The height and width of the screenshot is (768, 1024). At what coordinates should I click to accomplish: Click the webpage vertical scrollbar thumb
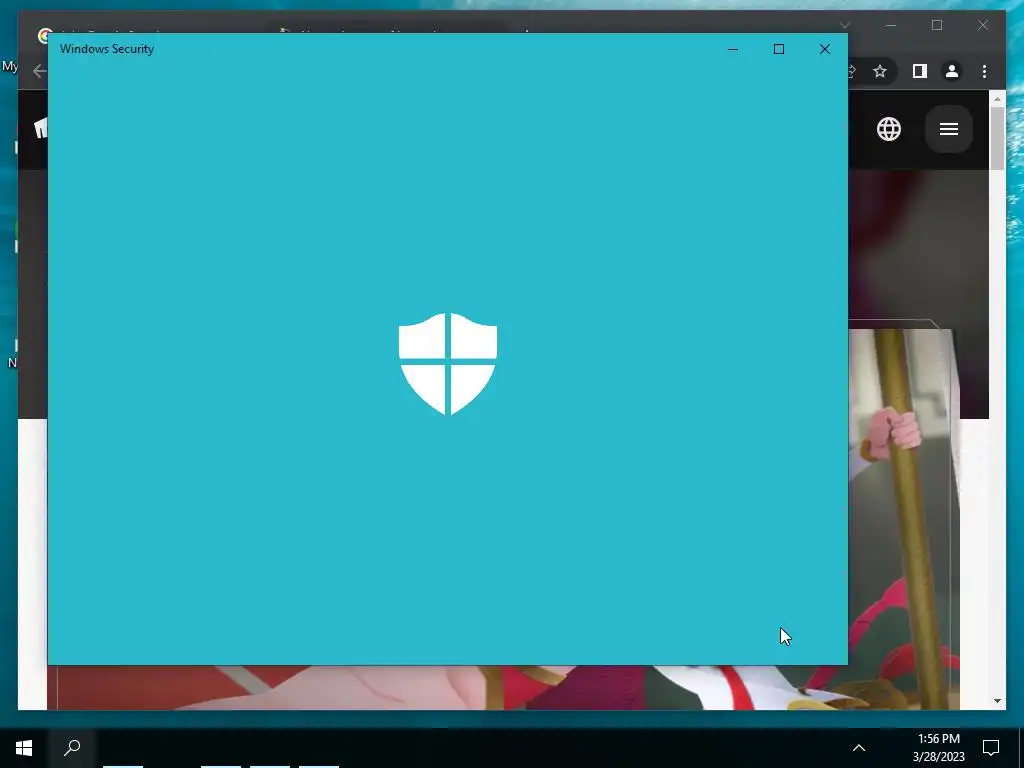(997, 138)
